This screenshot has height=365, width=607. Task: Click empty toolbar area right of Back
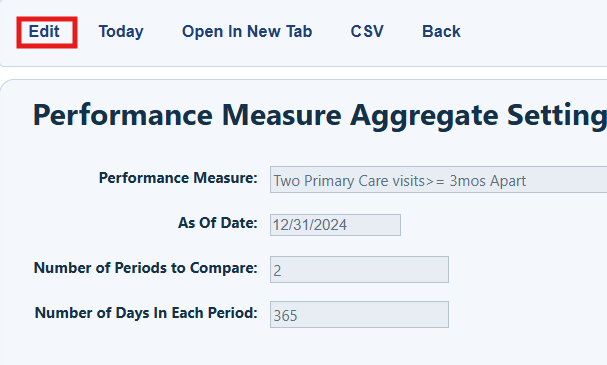coord(534,32)
